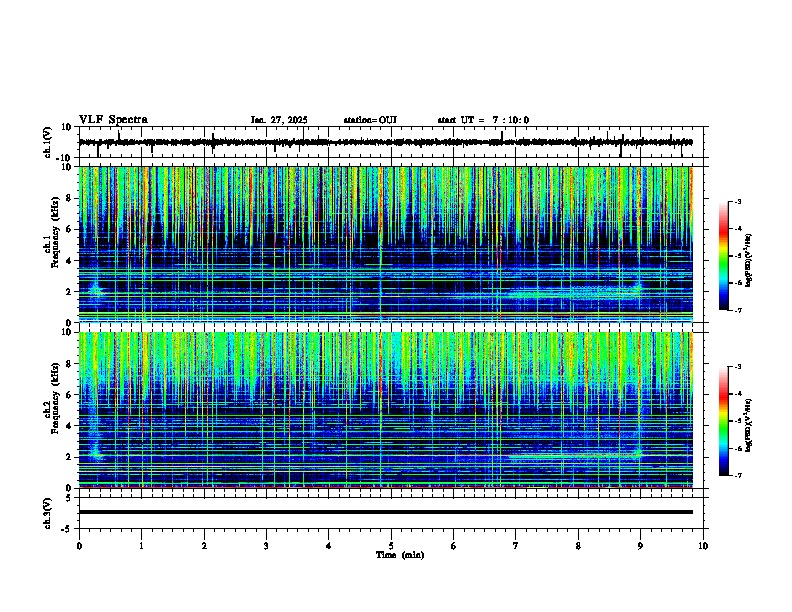Click the time-axis tick label "8"
The height and width of the screenshot is (612, 792).
pyautogui.click(x=578, y=546)
